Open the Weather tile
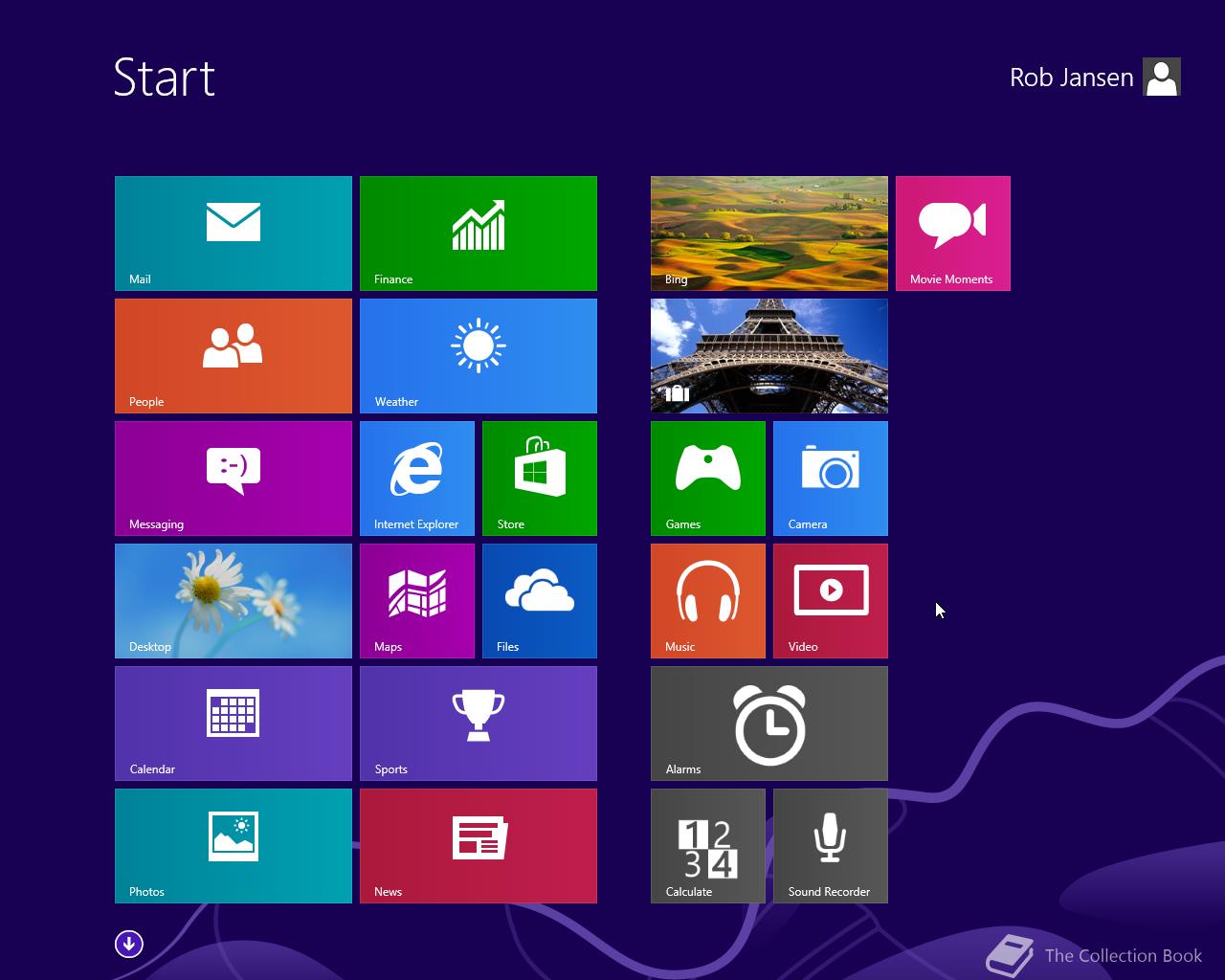 pyautogui.click(x=479, y=356)
